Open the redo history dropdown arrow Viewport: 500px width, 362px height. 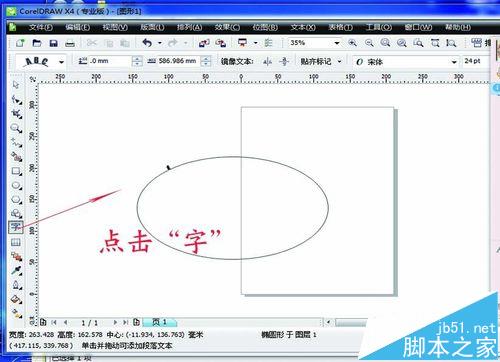186,43
